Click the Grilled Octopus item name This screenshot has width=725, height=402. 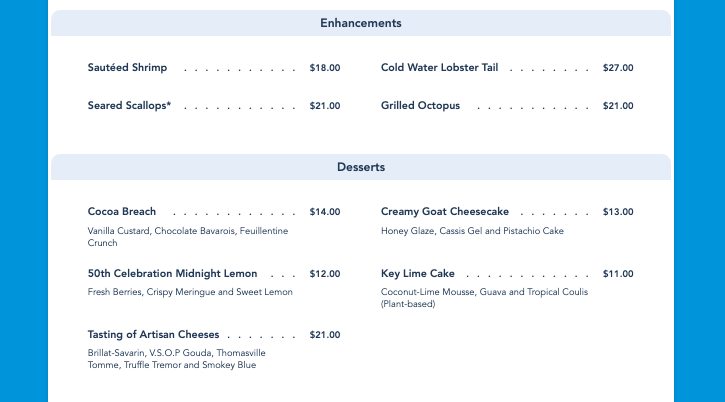[420, 106]
